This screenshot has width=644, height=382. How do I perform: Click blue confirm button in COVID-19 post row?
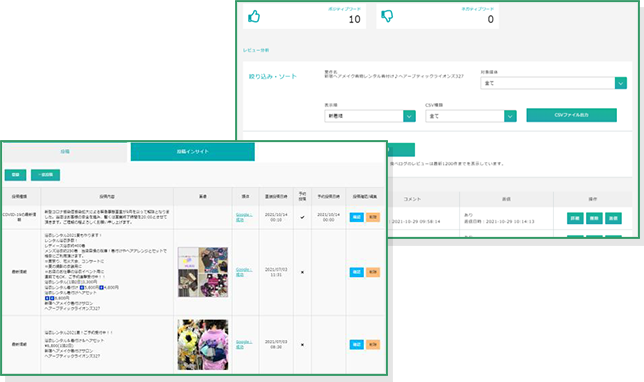click(356, 217)
